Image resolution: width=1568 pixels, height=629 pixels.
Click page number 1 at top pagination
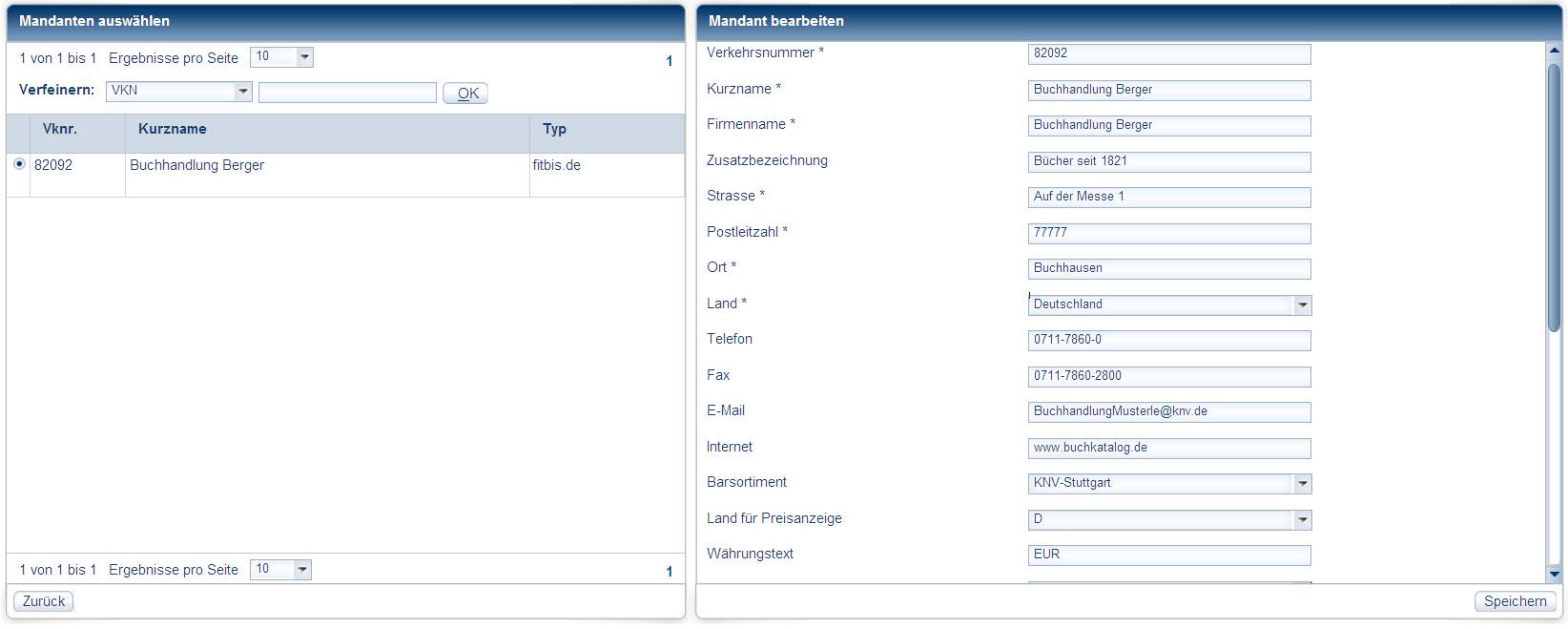(669, 61)
